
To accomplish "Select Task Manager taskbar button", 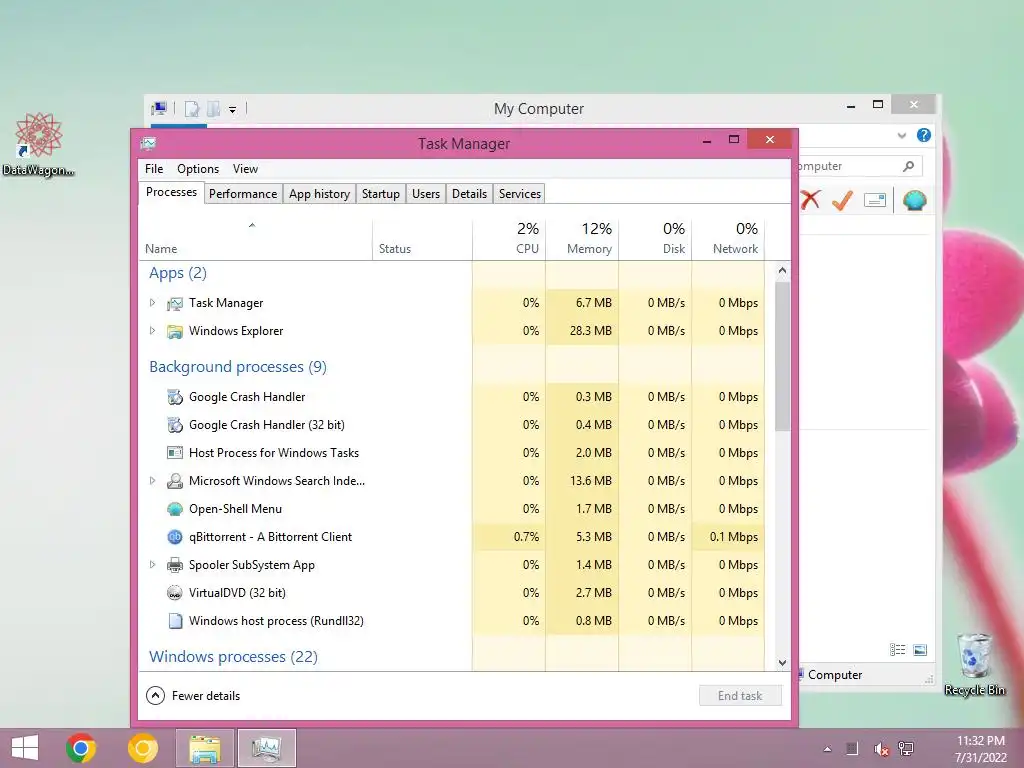I will pyautogui.click(x=266, y=748).
